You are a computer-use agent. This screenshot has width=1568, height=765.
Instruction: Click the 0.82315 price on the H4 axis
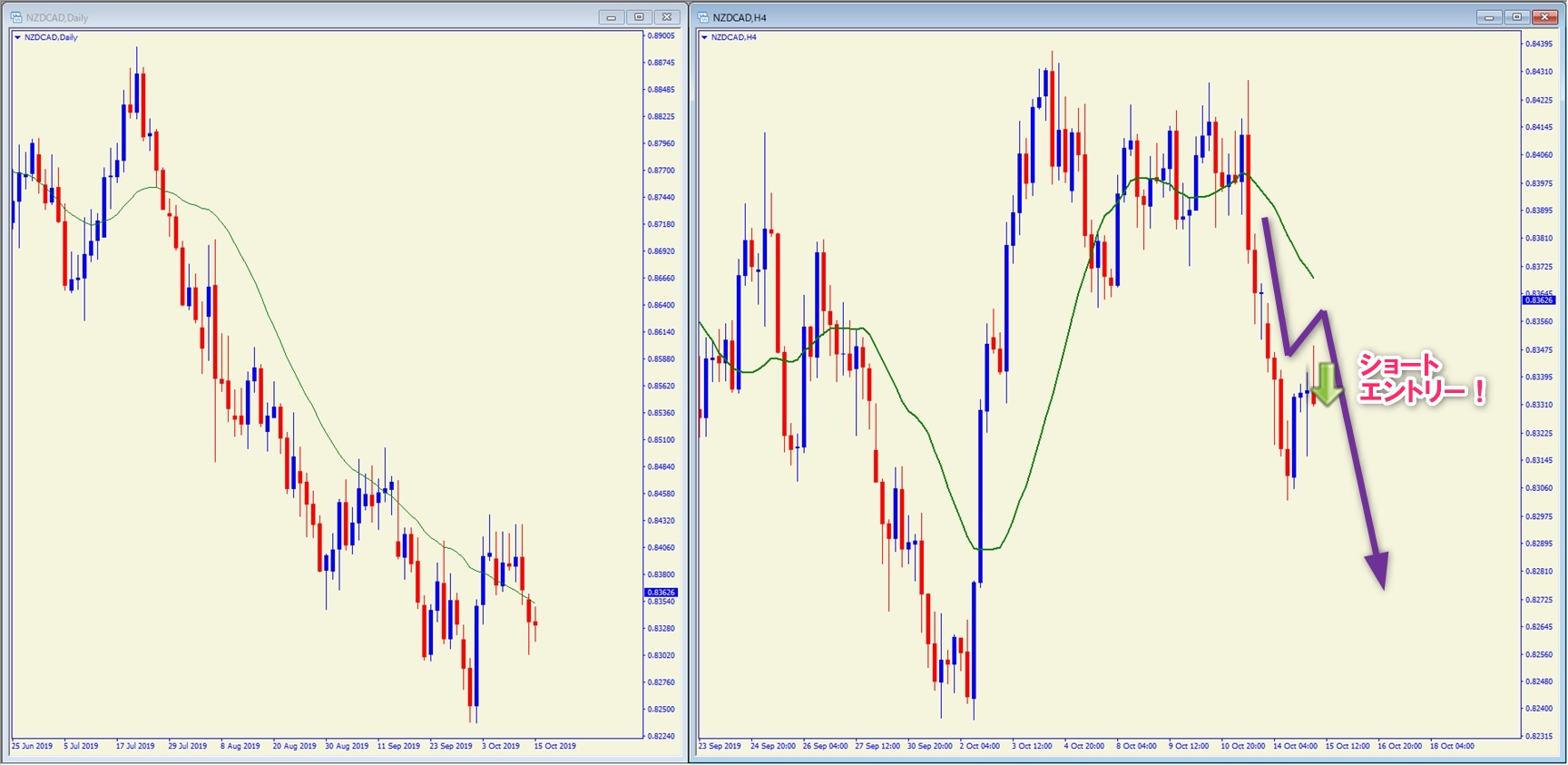[x=1539, y=737]
